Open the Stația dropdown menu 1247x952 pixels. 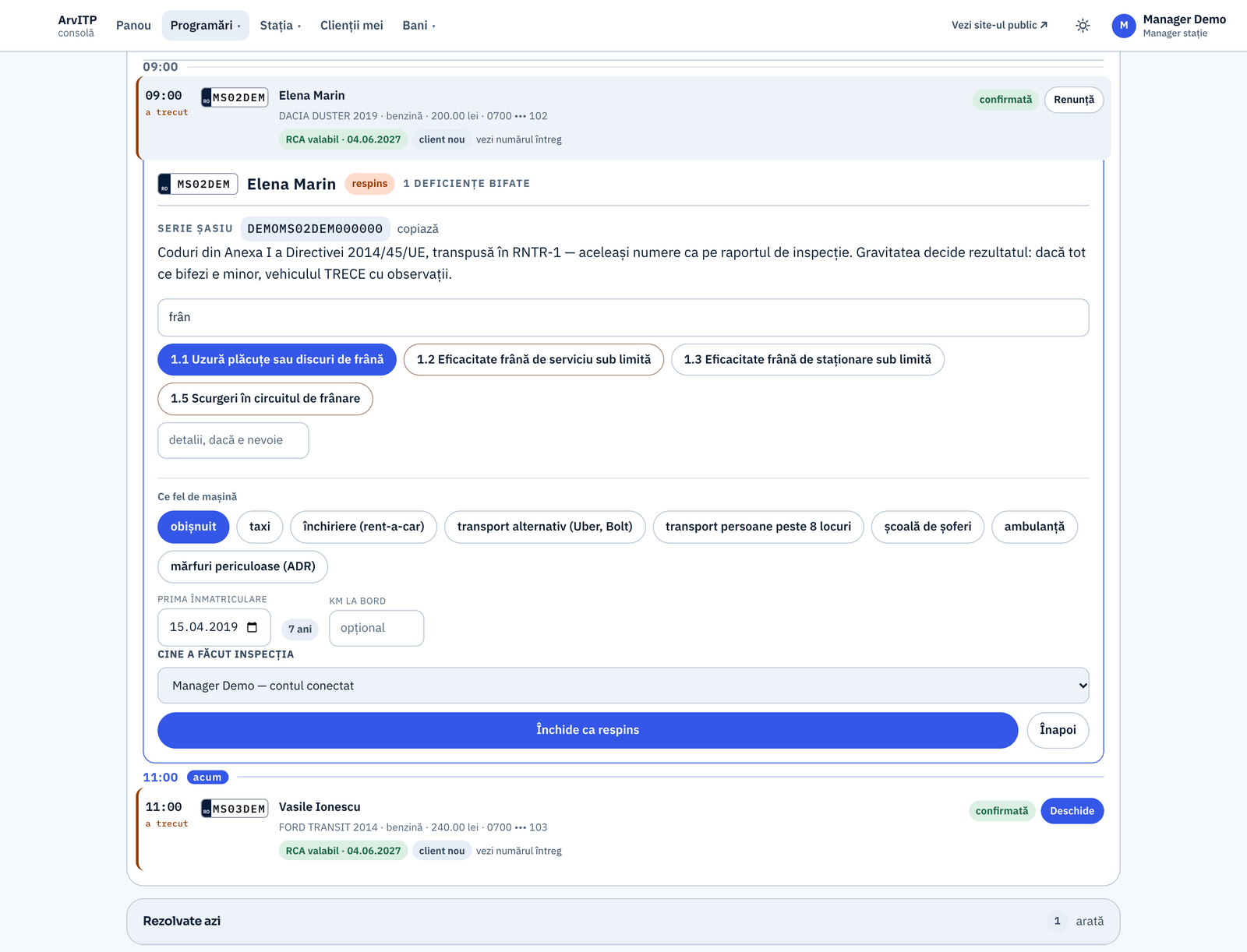tap(281, 26)
